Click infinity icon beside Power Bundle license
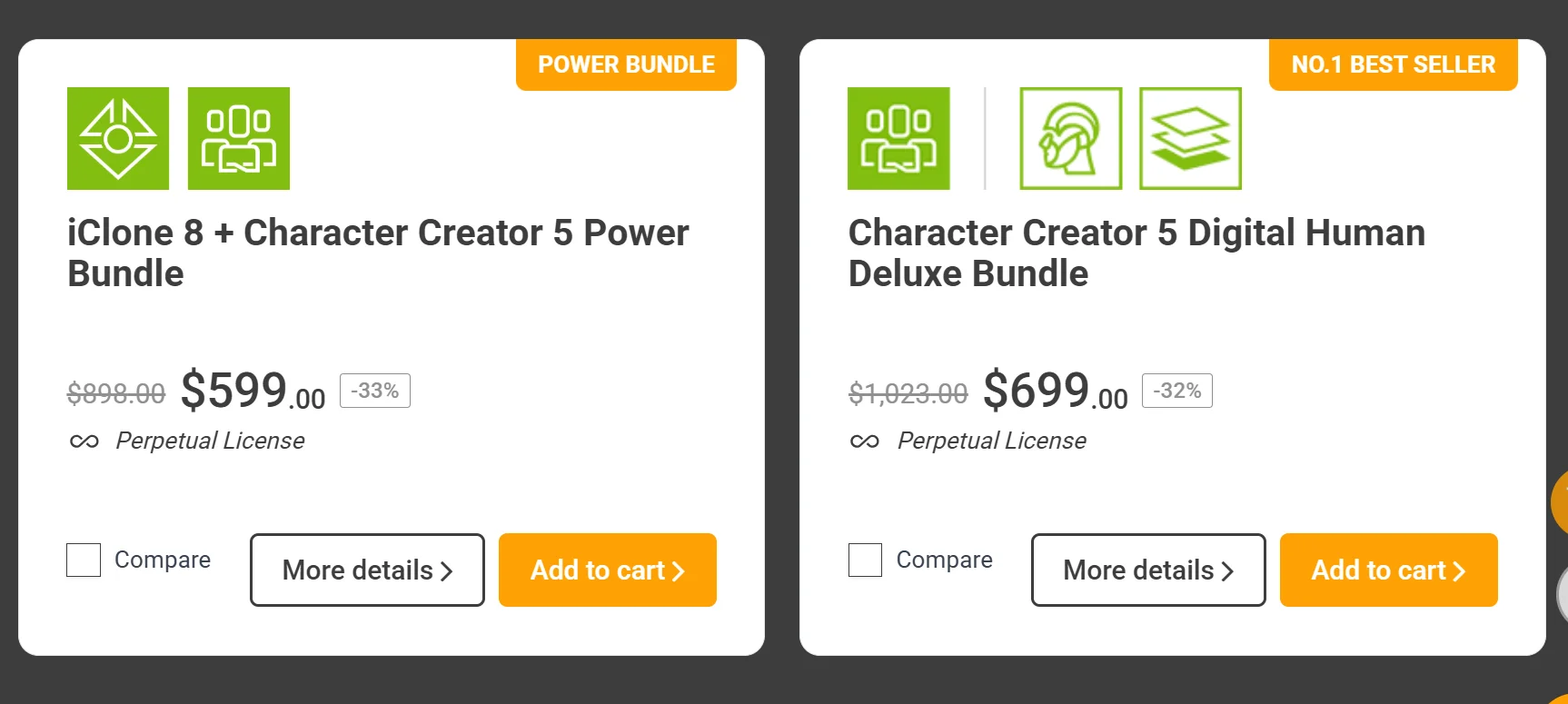 [84, 441]
